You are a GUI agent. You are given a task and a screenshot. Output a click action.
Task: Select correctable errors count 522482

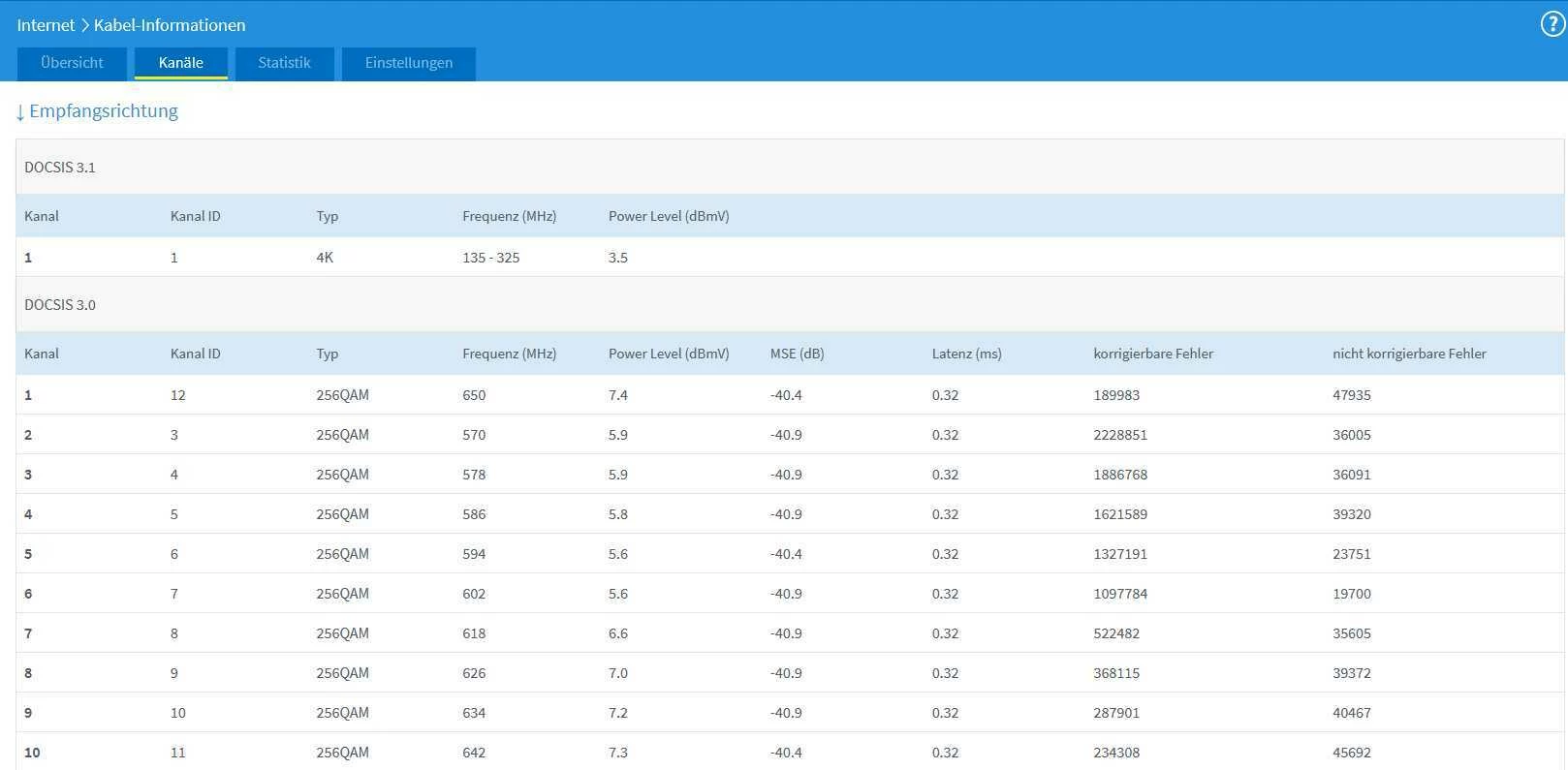pos(1116,633)
